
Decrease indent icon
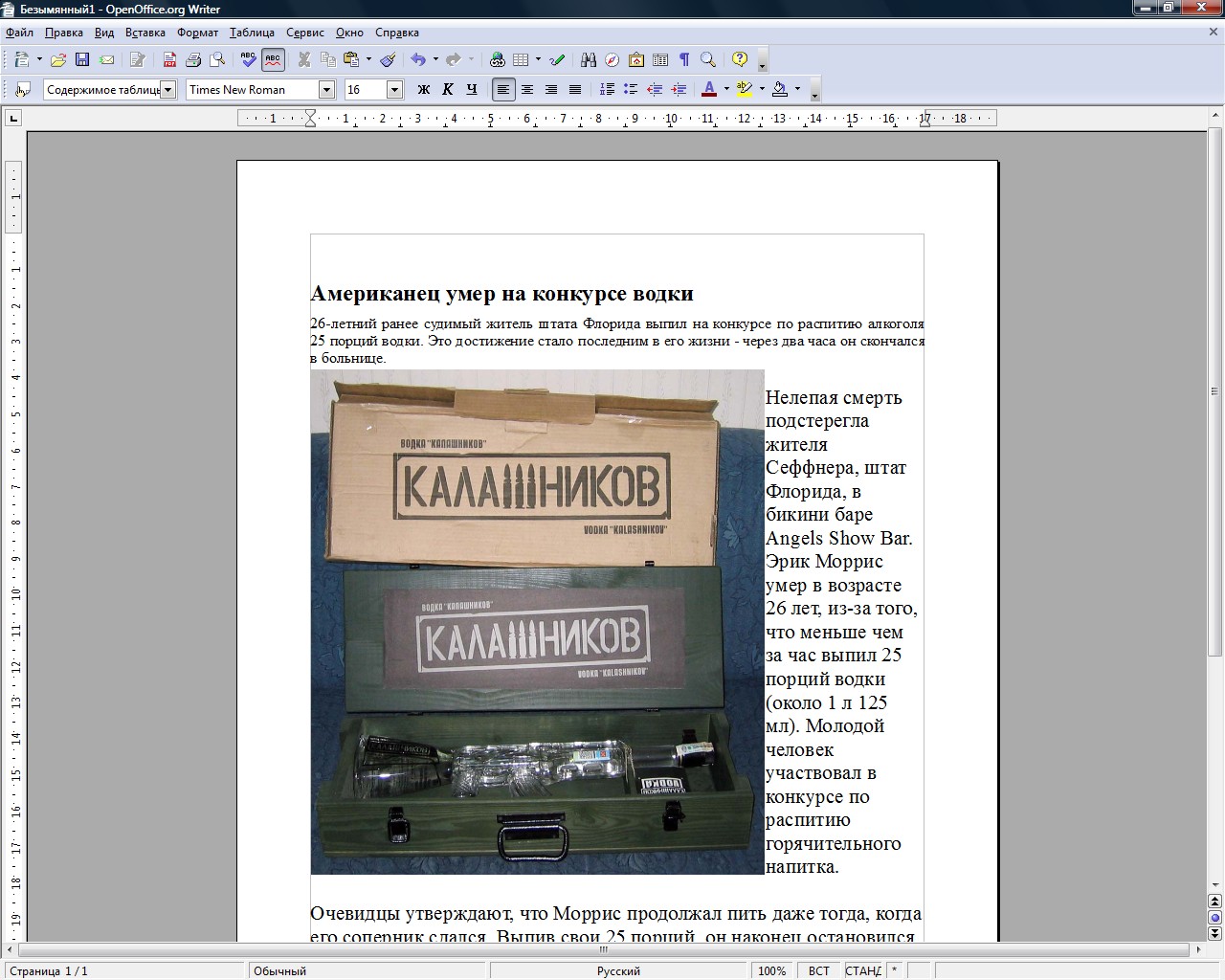(655, 89)
